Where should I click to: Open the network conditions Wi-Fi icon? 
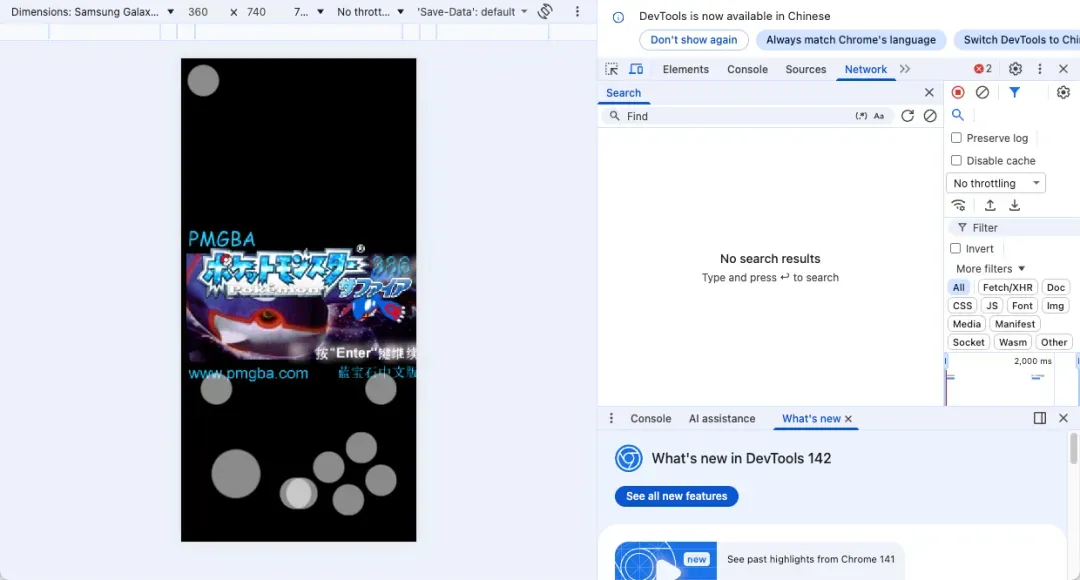(959, 205)
